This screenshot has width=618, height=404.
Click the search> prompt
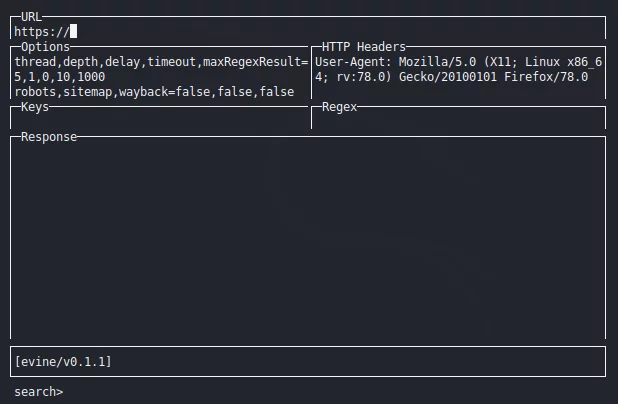click(39, 392)
